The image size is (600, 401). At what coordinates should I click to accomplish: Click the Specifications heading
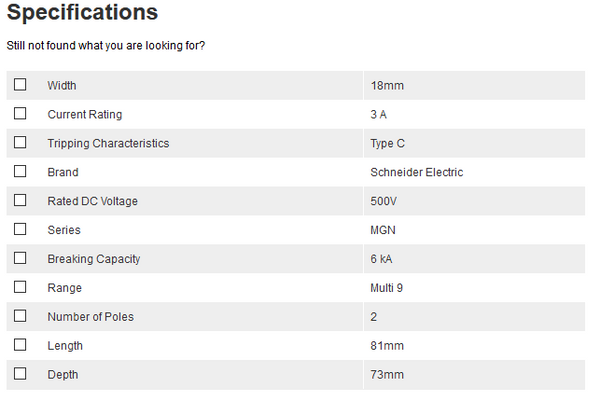(82, 13)
